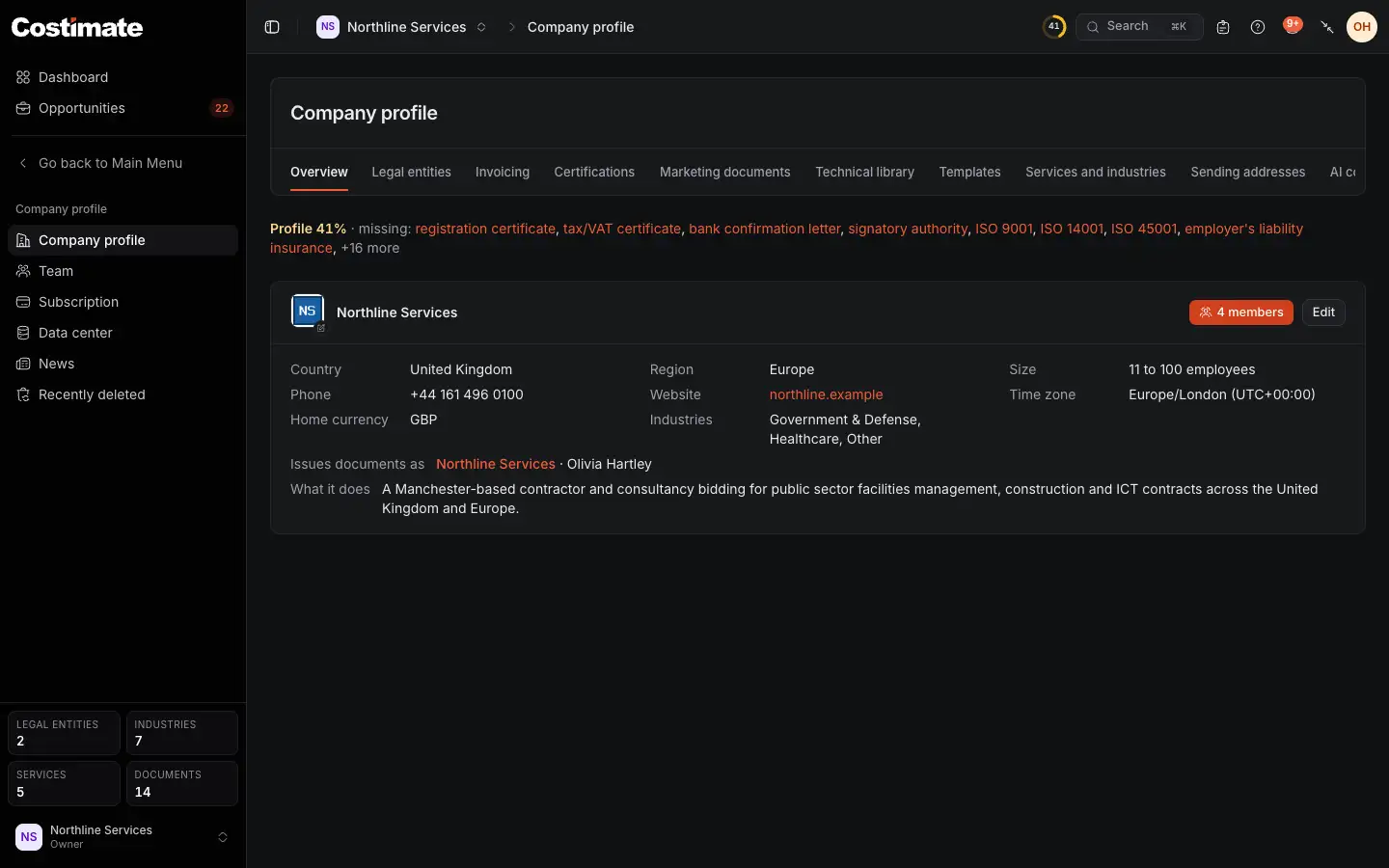Focus the Search field in header
Screen dimensions: 1389x868
tap(1139, 27)
